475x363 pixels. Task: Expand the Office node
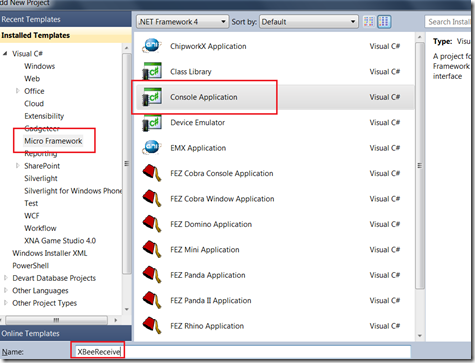pyautogui.click(x=18, y=91)
